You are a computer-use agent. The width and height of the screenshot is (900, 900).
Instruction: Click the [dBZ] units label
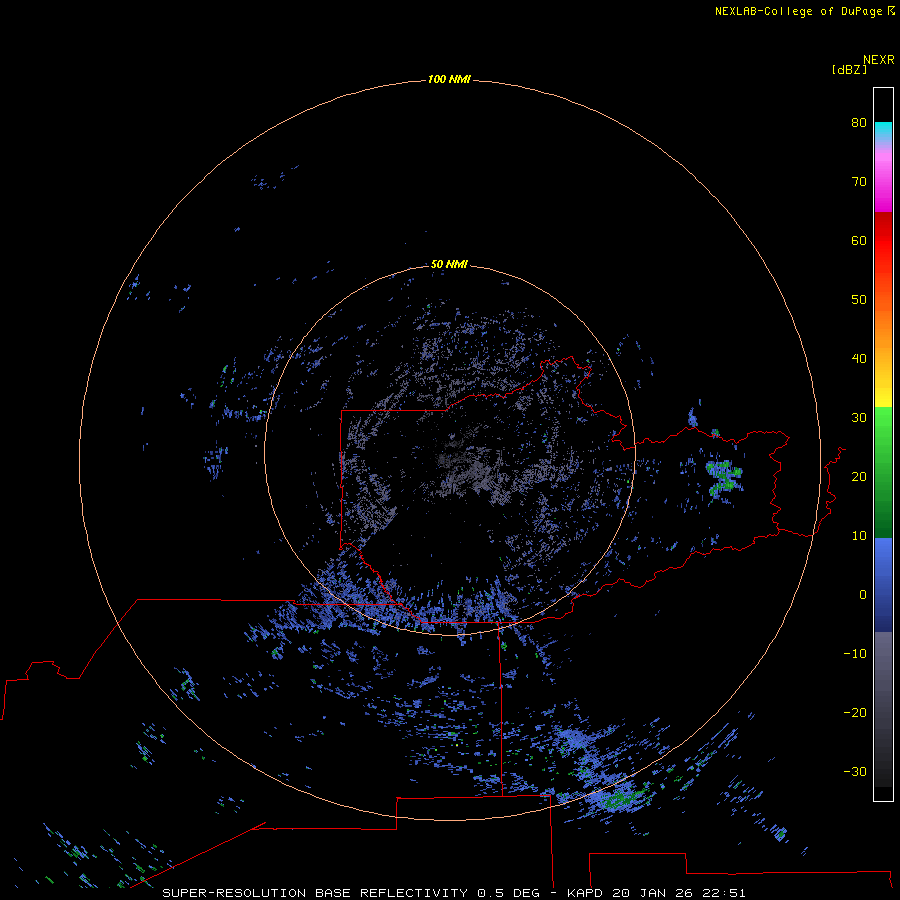(849, 70)
